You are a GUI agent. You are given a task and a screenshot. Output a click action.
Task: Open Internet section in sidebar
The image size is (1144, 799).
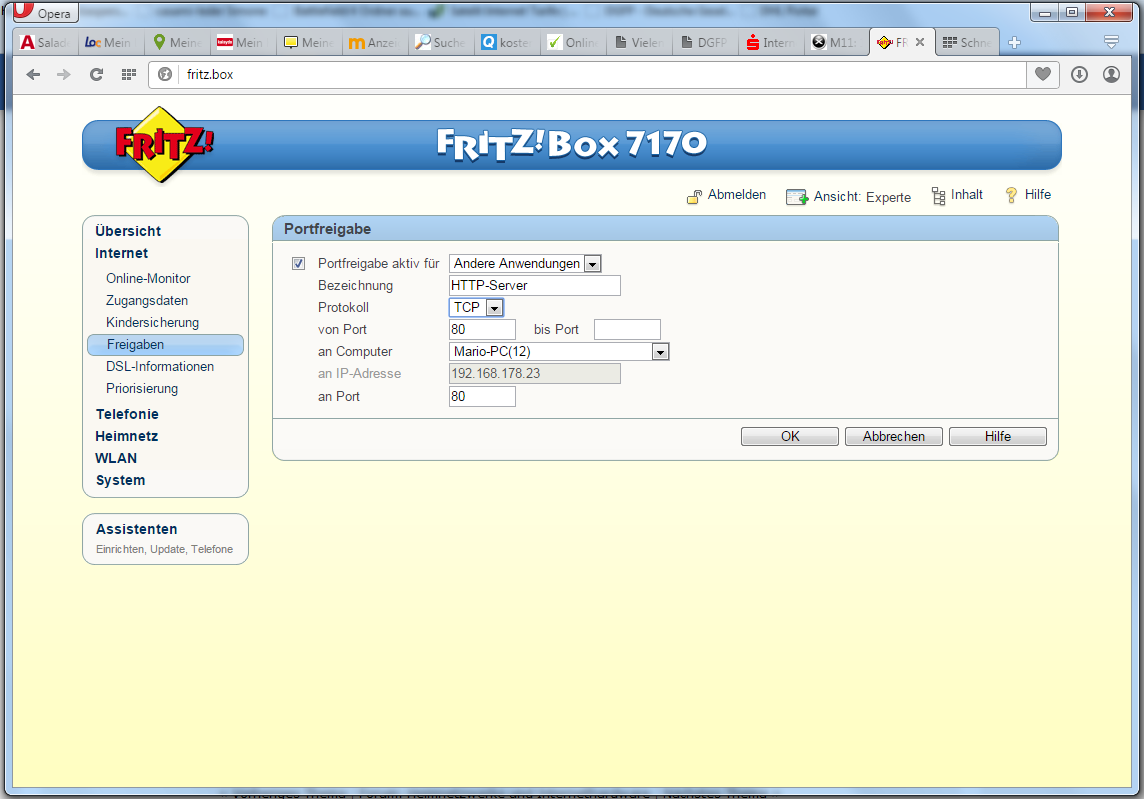[x=121, y=253]
